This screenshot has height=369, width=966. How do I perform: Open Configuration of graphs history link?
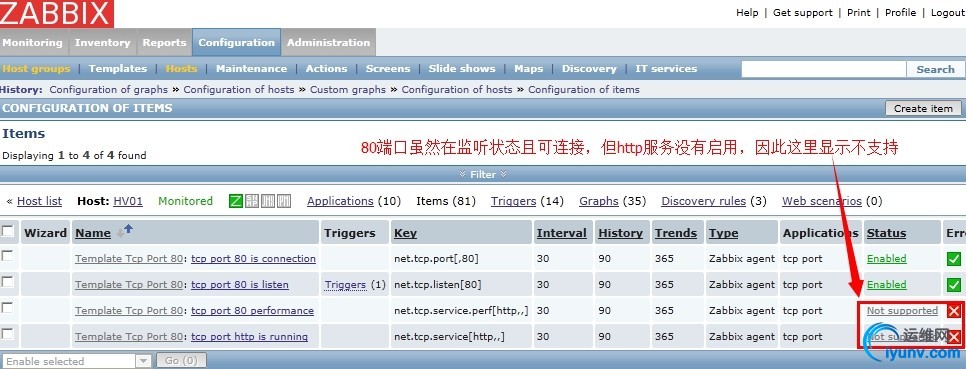(108, 89)
